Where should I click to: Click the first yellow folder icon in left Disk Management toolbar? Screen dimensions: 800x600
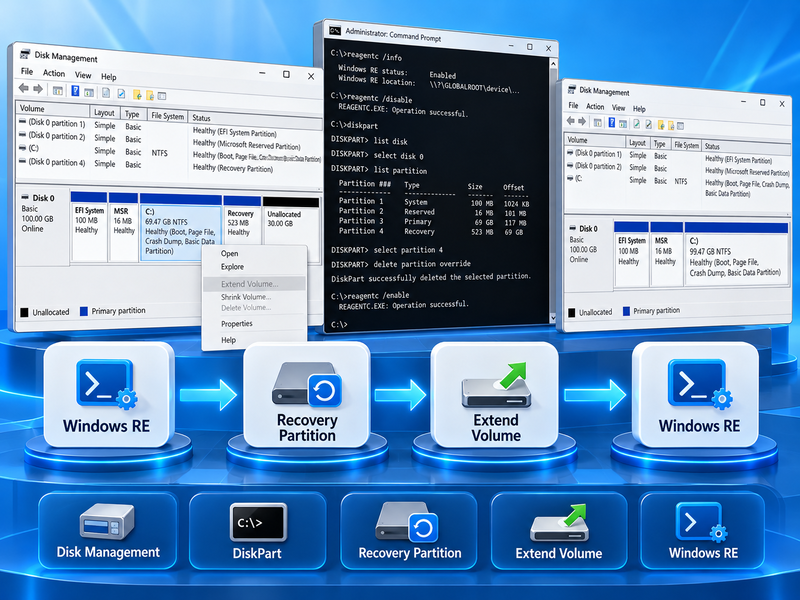pos(137,94)
